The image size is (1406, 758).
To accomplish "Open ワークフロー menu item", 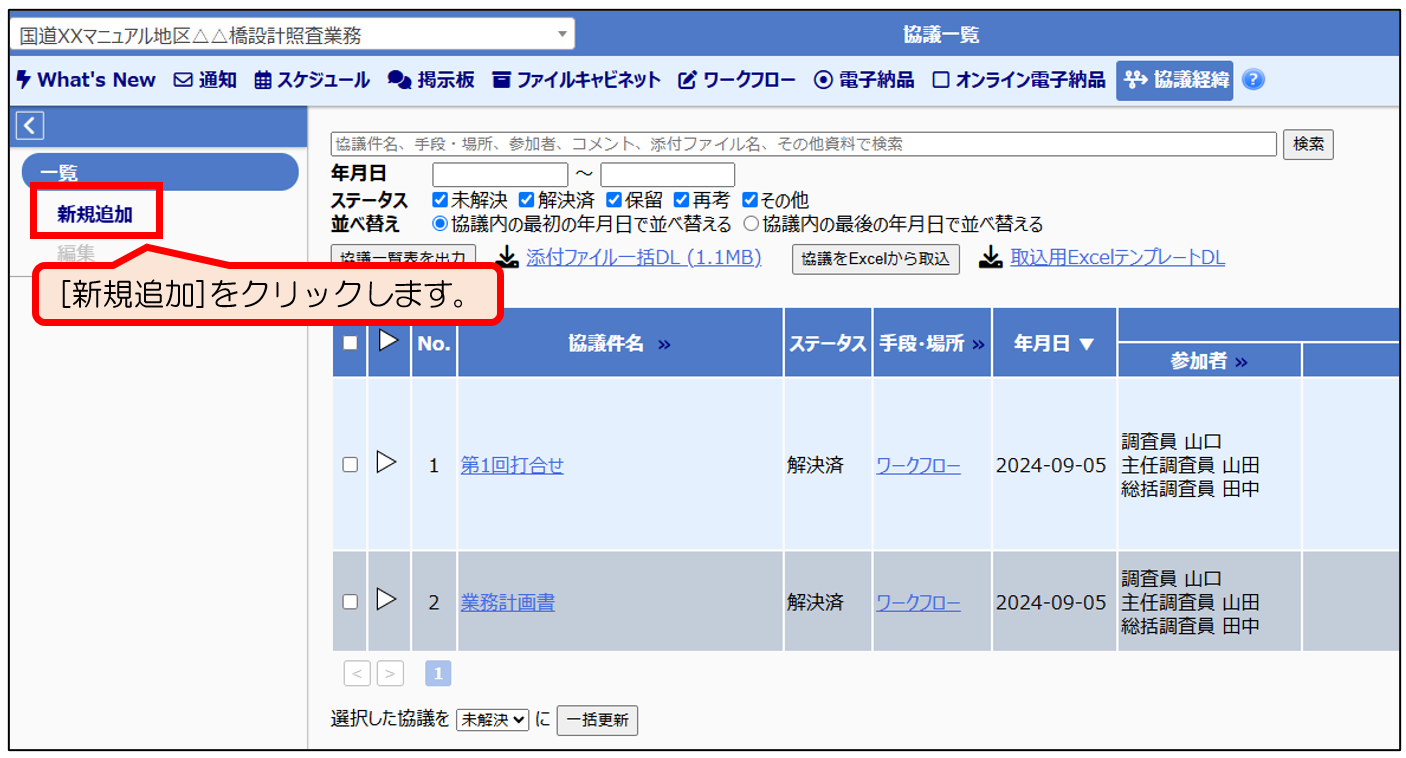I will (x=737, y=80).
